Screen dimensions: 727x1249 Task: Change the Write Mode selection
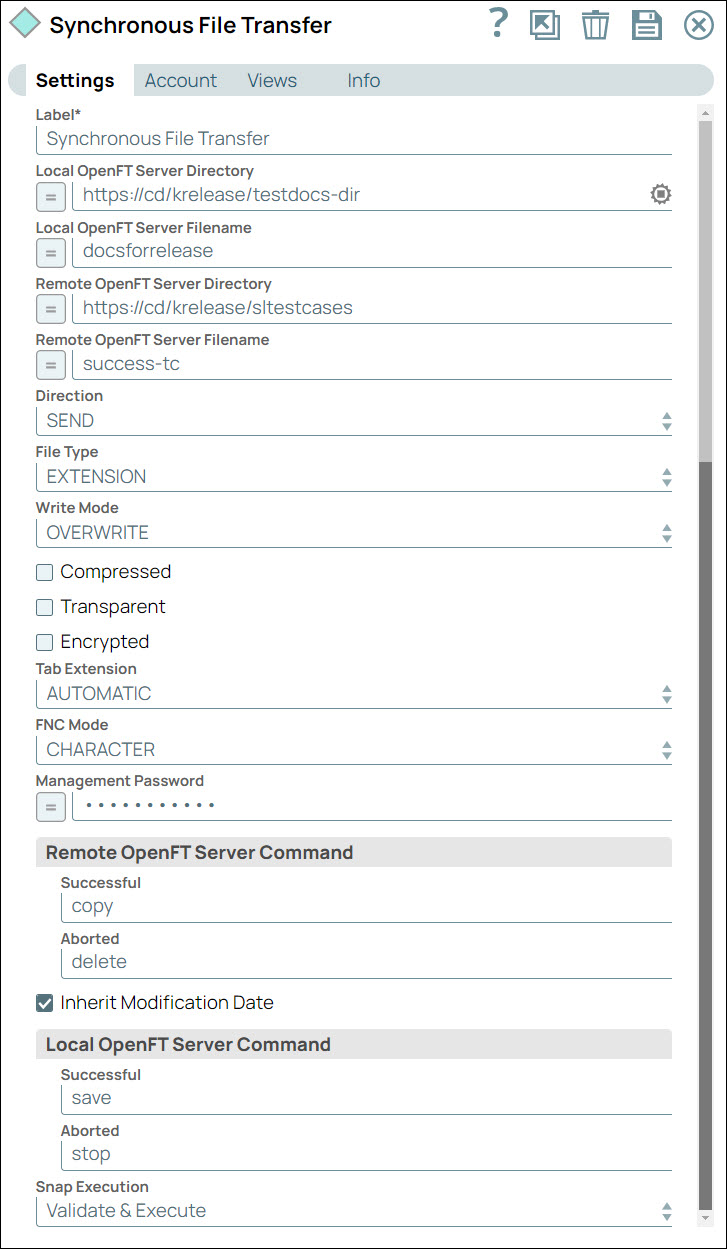pos(666,532)
